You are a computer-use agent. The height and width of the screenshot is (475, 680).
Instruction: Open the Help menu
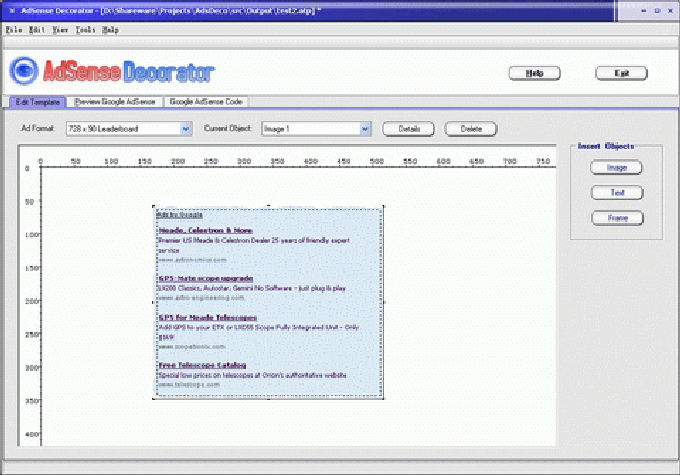[x=110, y=30]
